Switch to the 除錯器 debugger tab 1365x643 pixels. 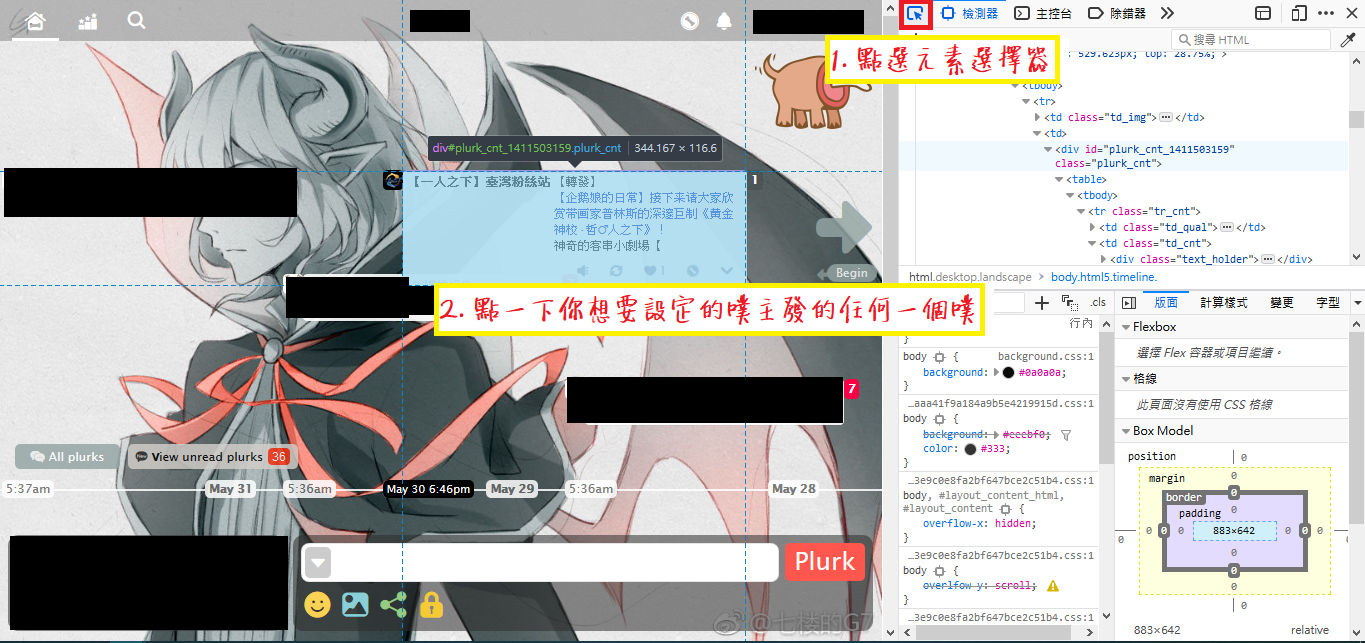1116,14
